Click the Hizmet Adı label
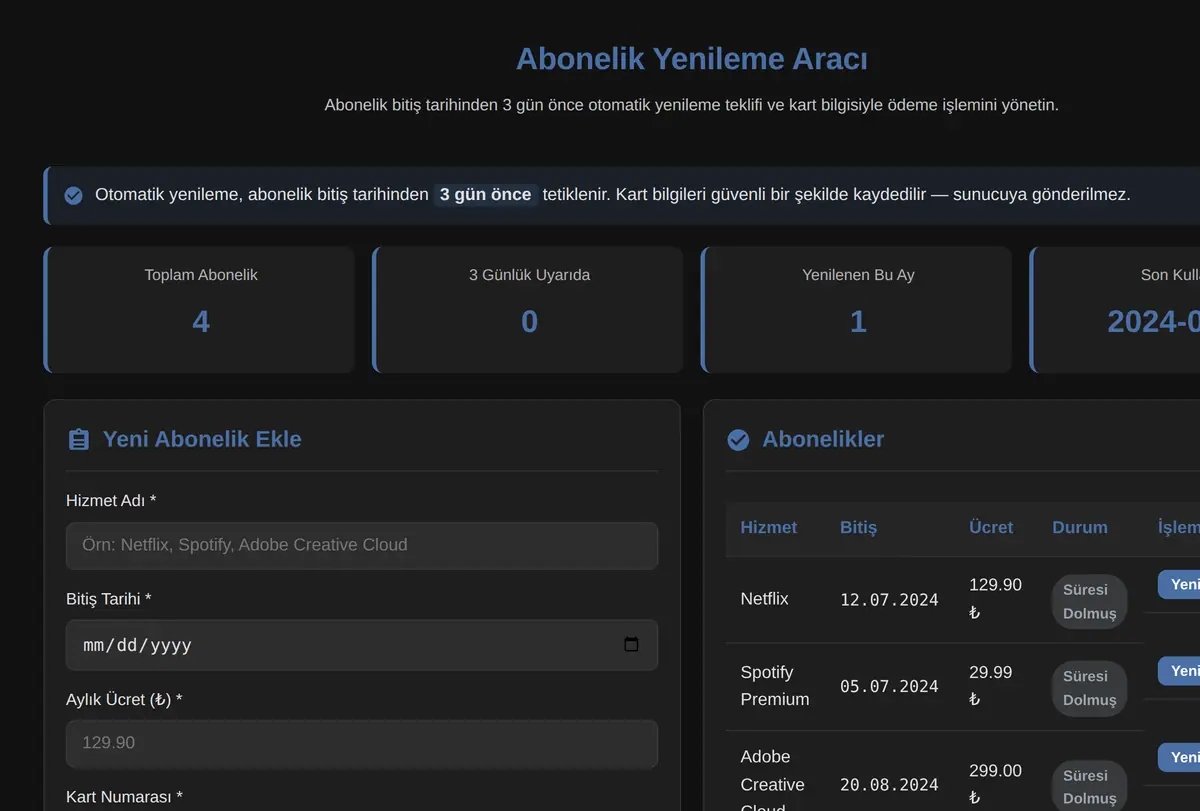Image resolution: width=1200 pixels, height=811 pixels. click(111, 500)
